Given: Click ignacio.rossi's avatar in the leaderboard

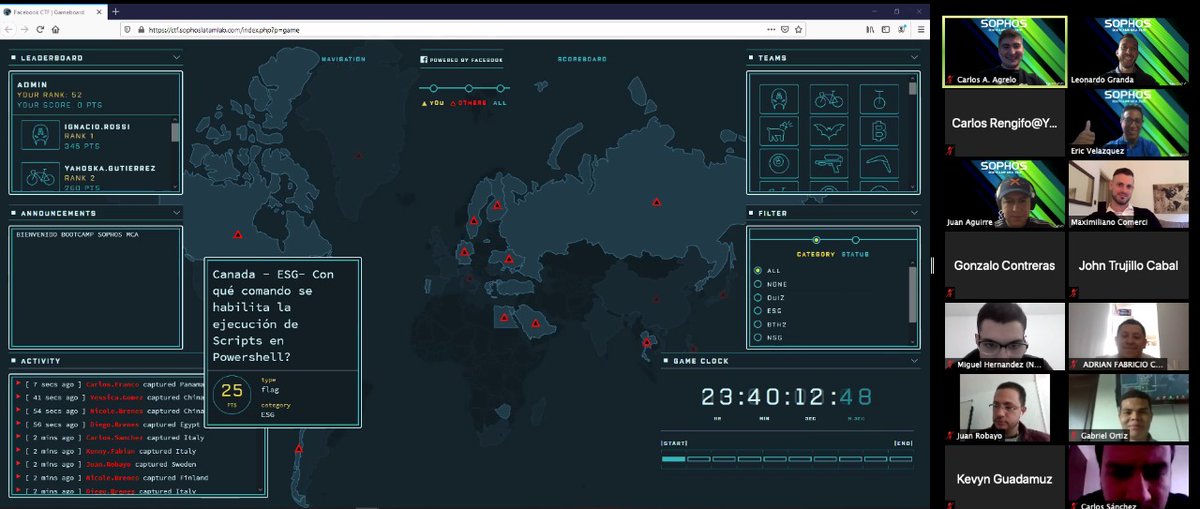Looking at the screenshot, I should pos(42,135).
